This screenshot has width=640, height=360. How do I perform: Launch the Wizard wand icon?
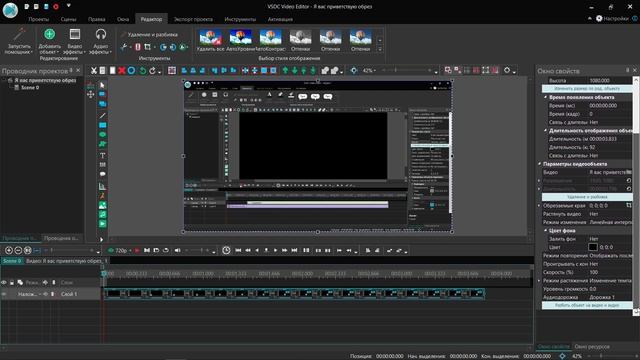19,34
